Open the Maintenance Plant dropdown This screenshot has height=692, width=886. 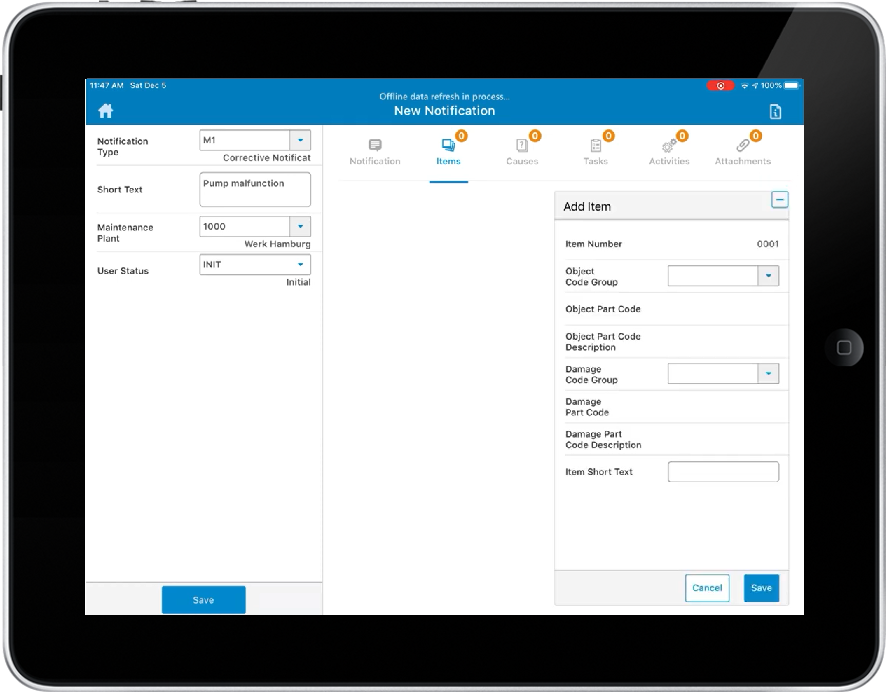[x=300, y=227]
